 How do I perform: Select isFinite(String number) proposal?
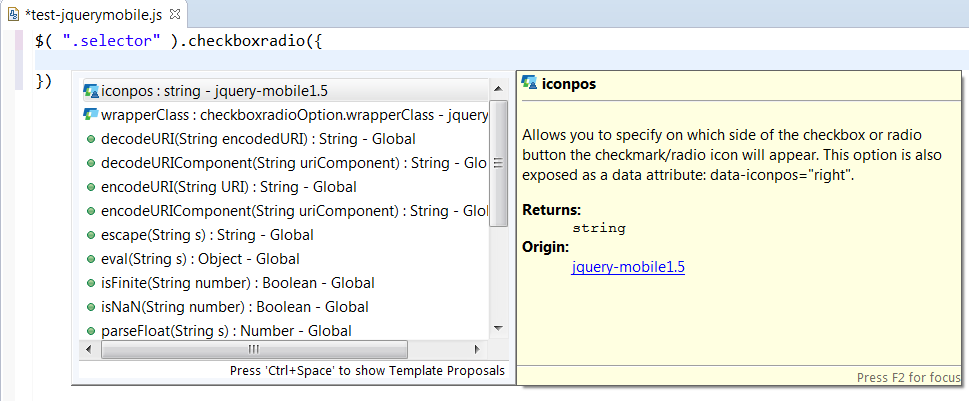coord(286,283)
